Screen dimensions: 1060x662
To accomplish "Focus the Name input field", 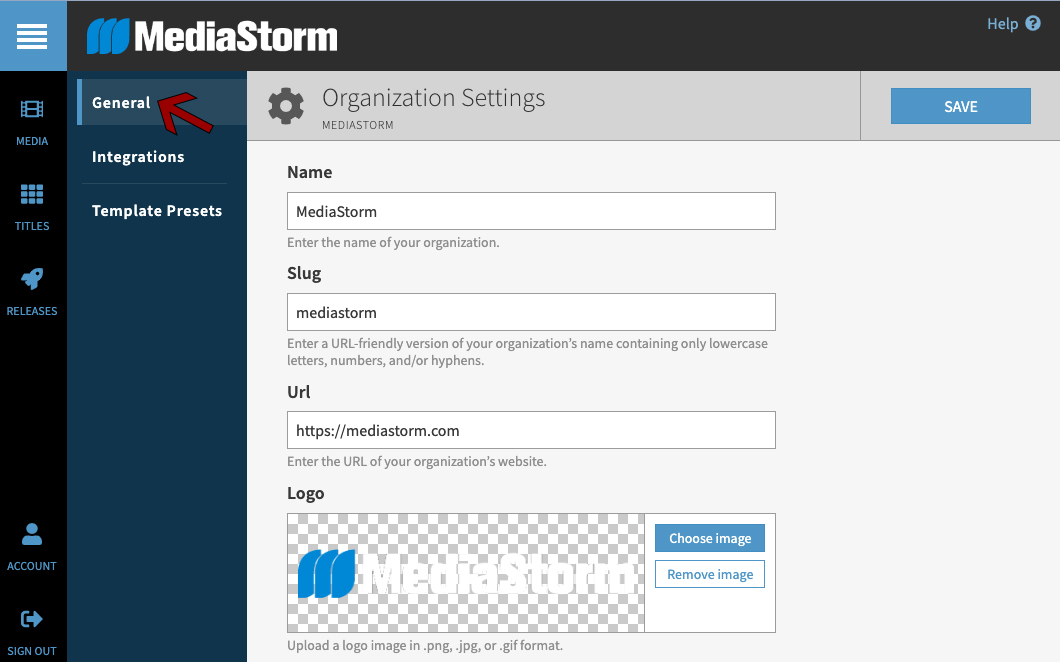I will point(531,212).
